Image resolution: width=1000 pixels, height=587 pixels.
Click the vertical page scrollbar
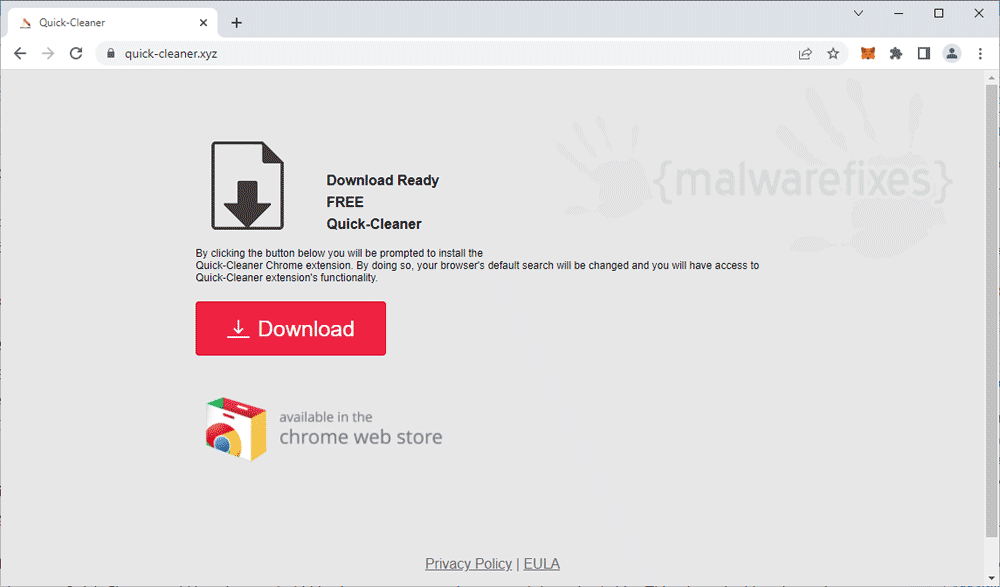991,309
